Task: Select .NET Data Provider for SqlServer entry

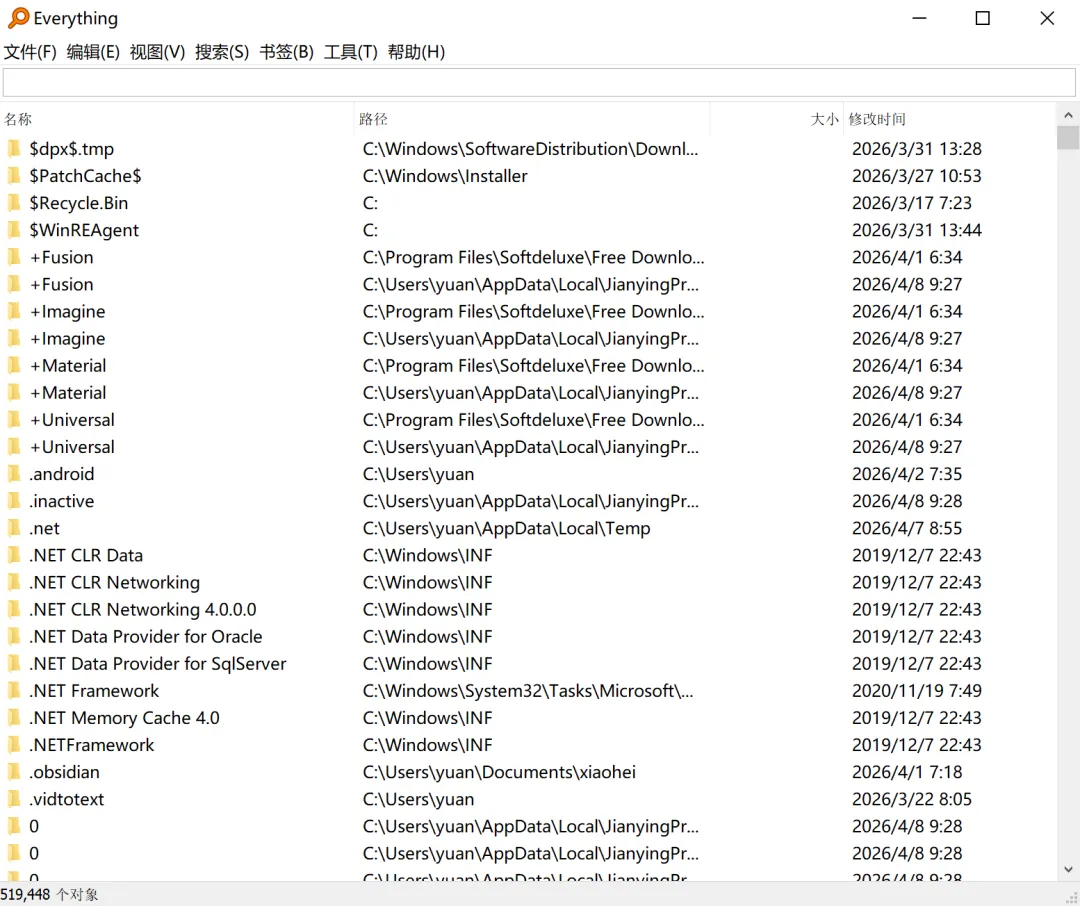Action: point(158,663)
